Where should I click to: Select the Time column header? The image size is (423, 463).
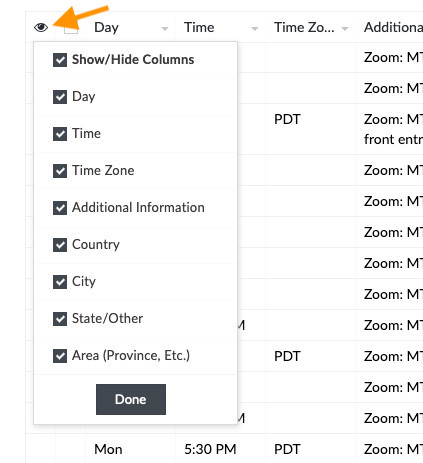click(x=199, y=27)
